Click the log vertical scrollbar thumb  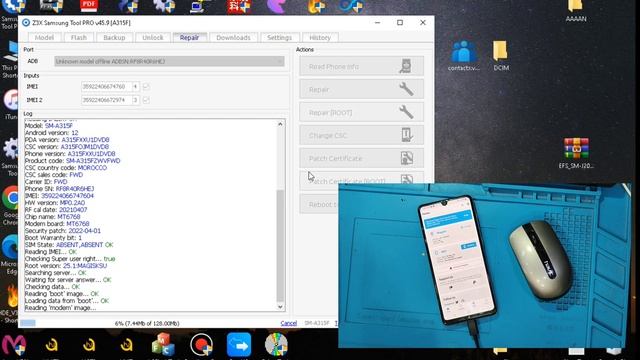[280, 246]
